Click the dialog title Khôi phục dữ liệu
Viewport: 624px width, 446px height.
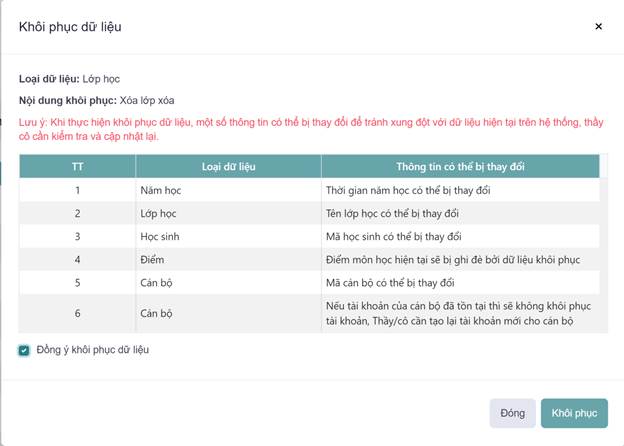[x=70, y=27]
